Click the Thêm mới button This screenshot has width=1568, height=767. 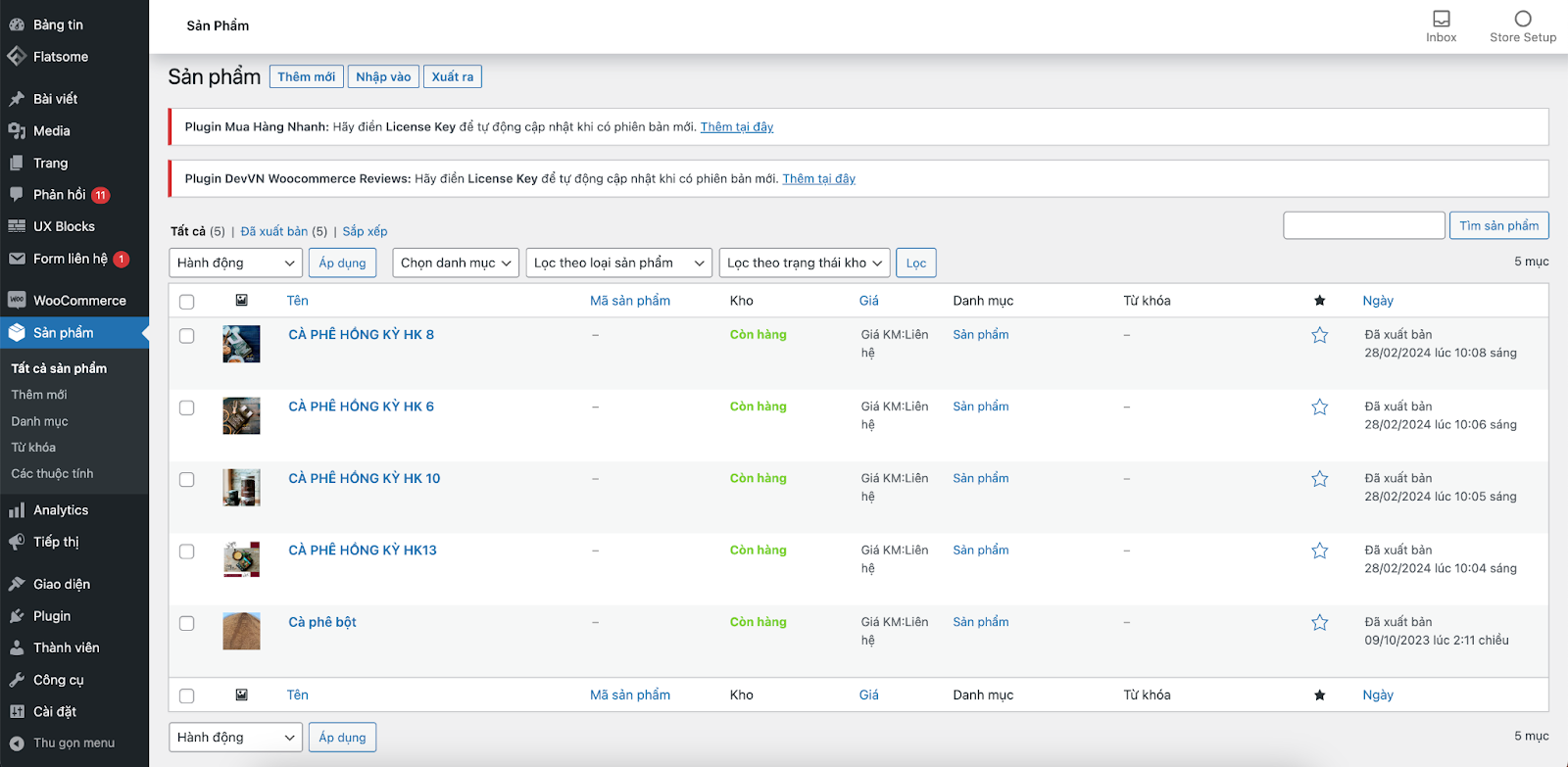tap(306, 77)
